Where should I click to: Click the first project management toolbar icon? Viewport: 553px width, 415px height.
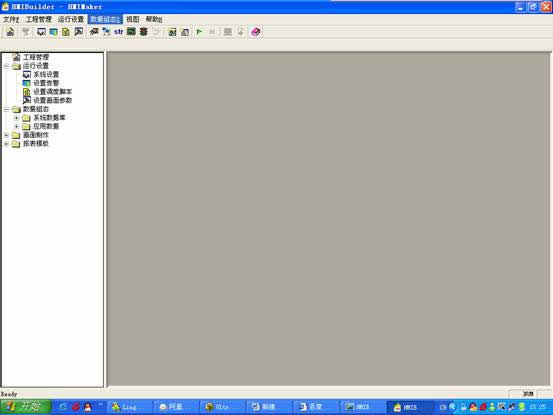10,32
